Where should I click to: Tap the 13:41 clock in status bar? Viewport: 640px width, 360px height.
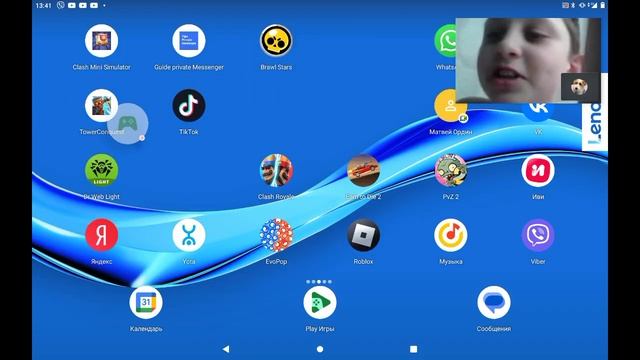click(43, 5)
